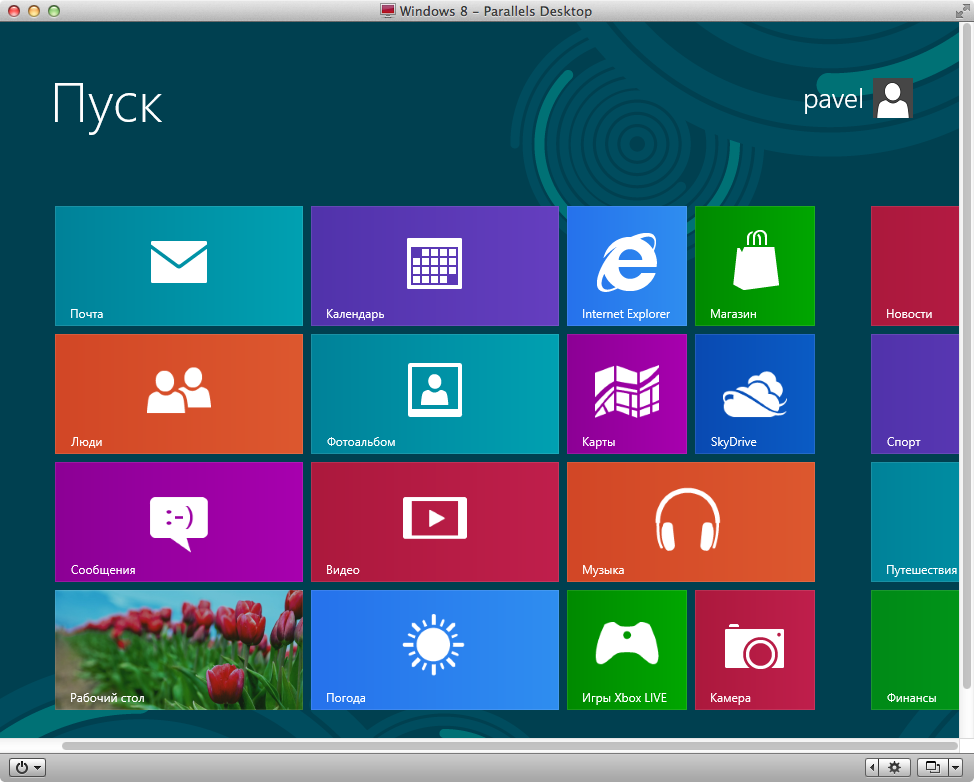Open the Музыка music tile
This screenshot has width=974, height=782.
pos(691,522)
